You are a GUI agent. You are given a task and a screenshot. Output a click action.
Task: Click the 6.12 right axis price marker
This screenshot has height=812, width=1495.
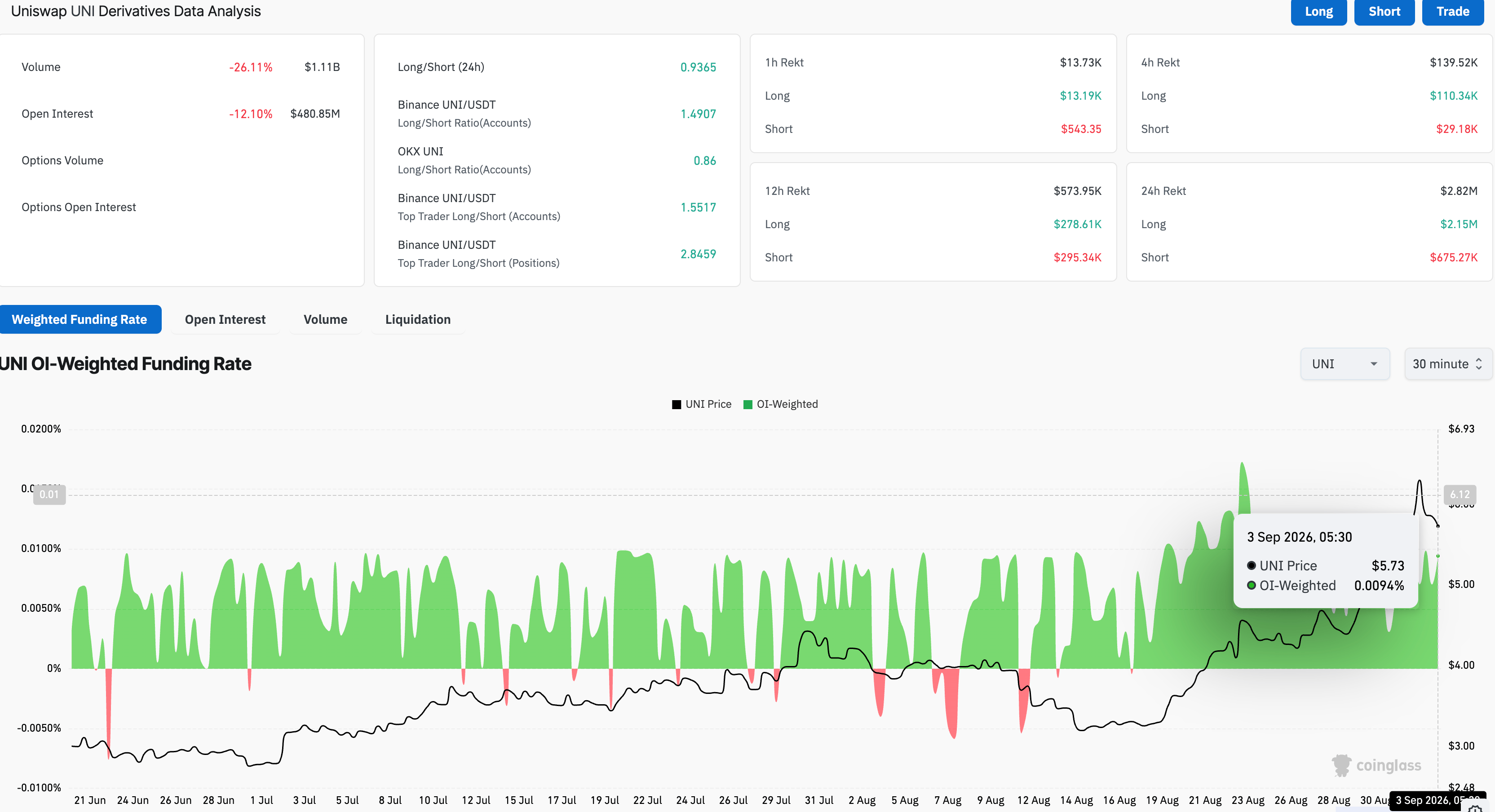tap(1460, 494)
